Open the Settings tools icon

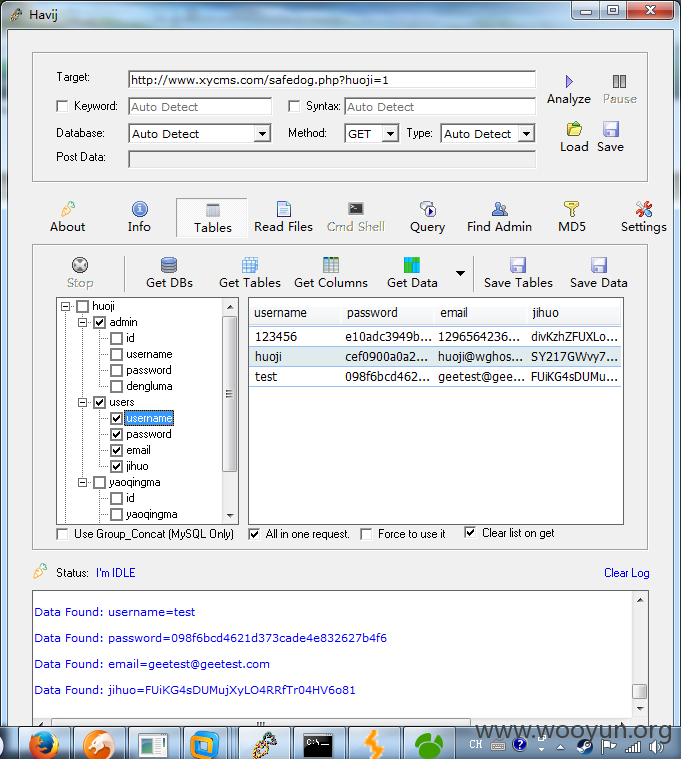(644, 209)
